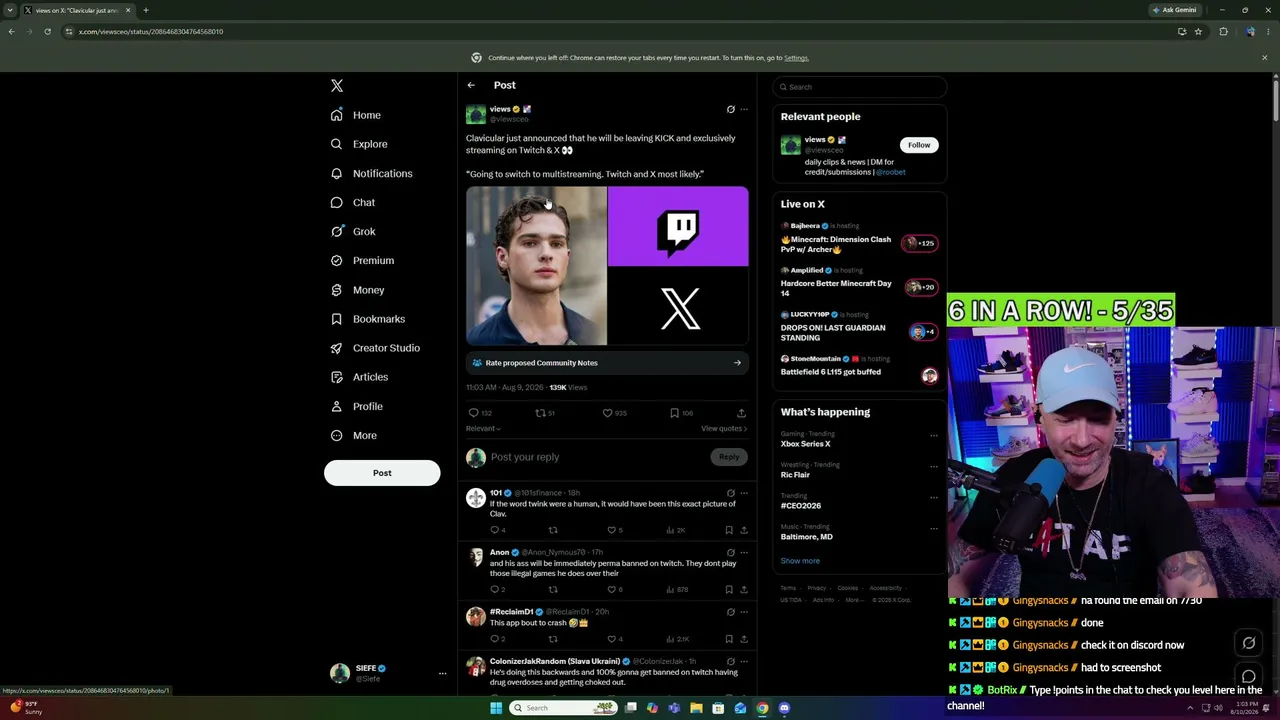
Task: Click the X logo in the sidebar
Action: pos(337,86)
